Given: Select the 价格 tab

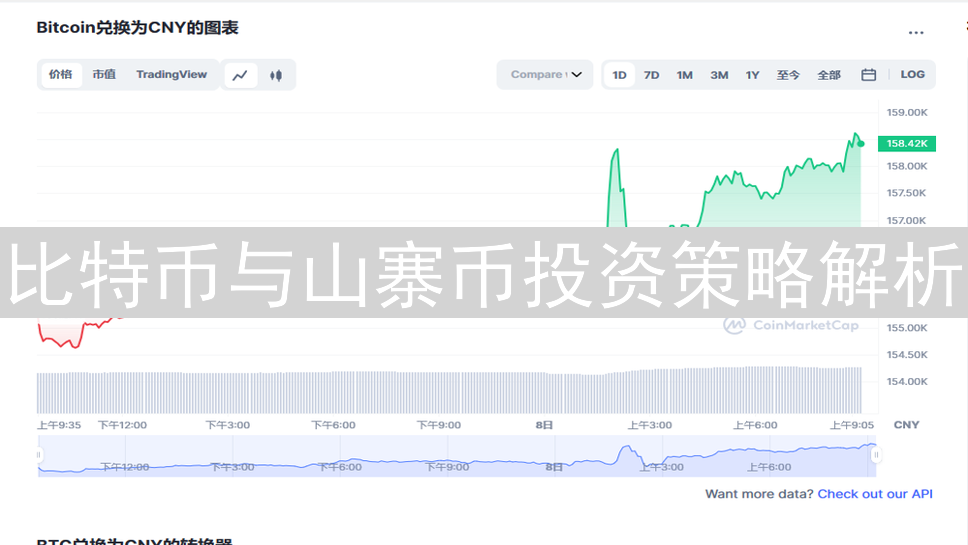Looking at the screenshot, I should [60, 75].
